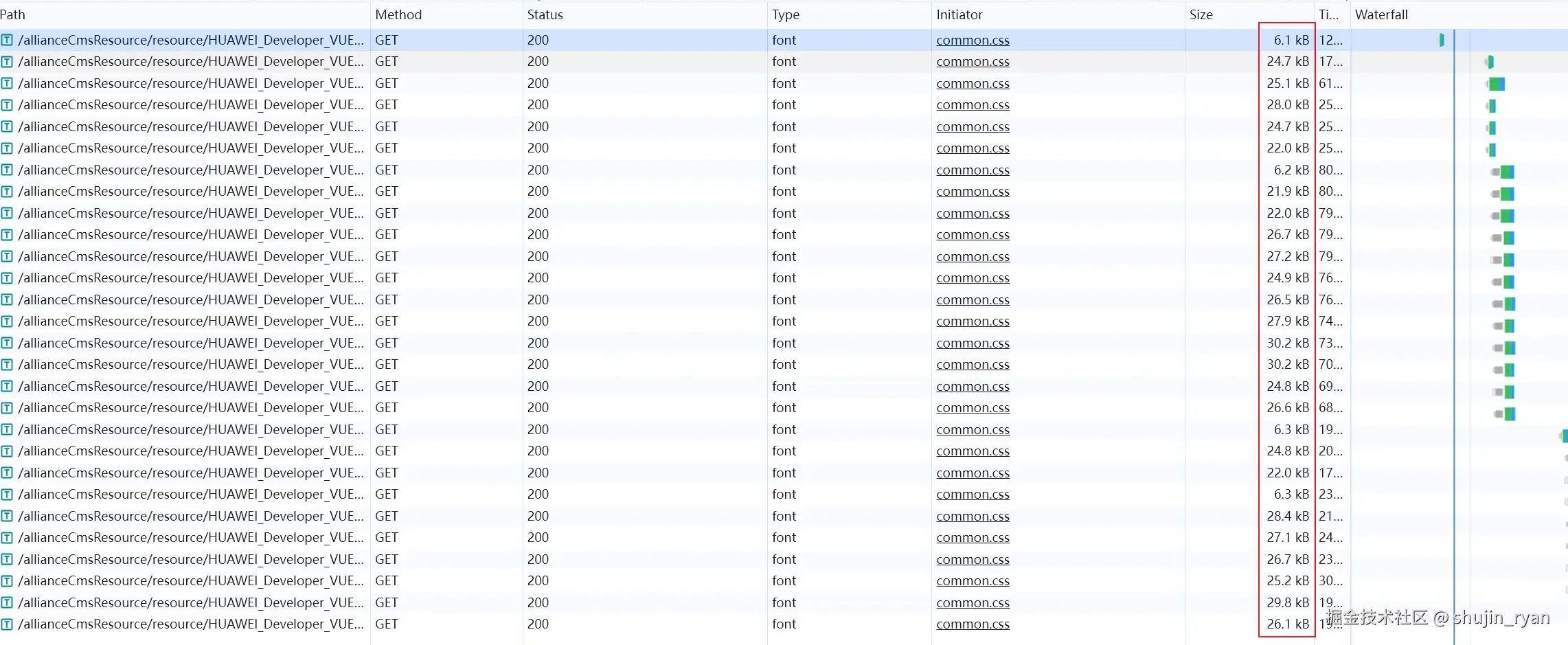Click waterfall bar of the 21.9 kB row
Image resolution: width=1568 pixels, height=645 pixels.
[1503, 194]
